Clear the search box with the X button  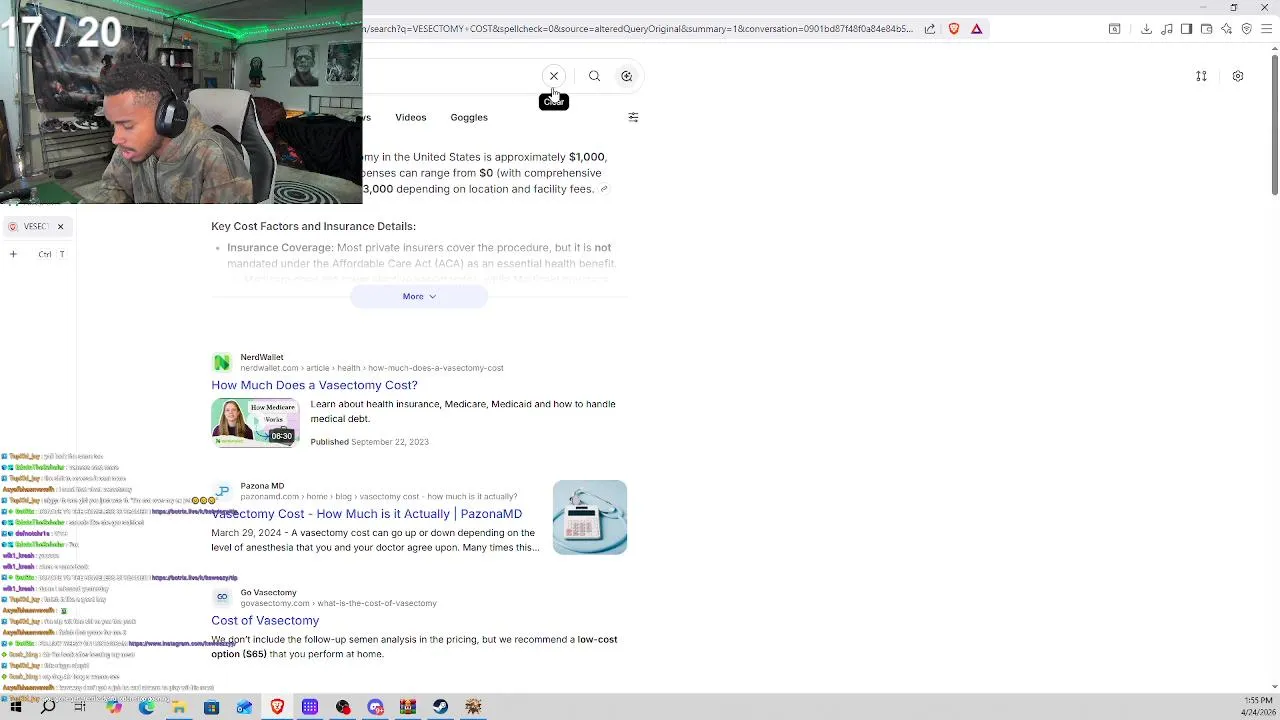point(554,76)
